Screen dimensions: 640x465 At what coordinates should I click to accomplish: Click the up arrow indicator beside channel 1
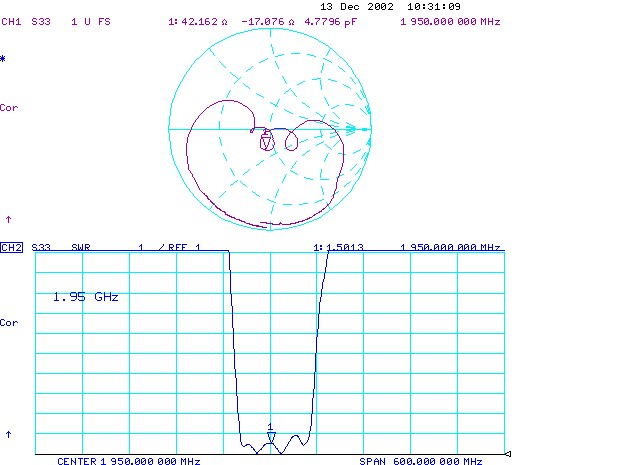click(8, 218)
